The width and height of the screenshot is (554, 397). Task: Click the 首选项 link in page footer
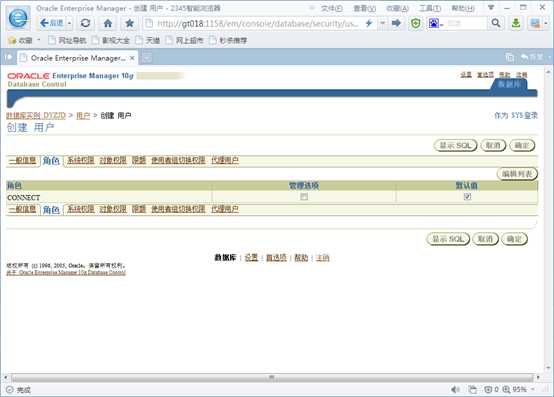(x=276, y=258)
